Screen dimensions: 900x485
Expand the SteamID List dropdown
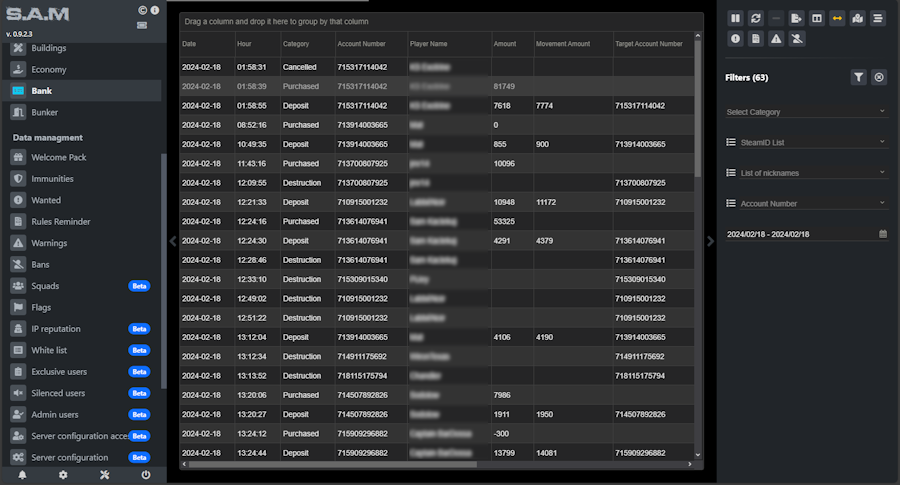pyautogui.click(x=806, y=143)
